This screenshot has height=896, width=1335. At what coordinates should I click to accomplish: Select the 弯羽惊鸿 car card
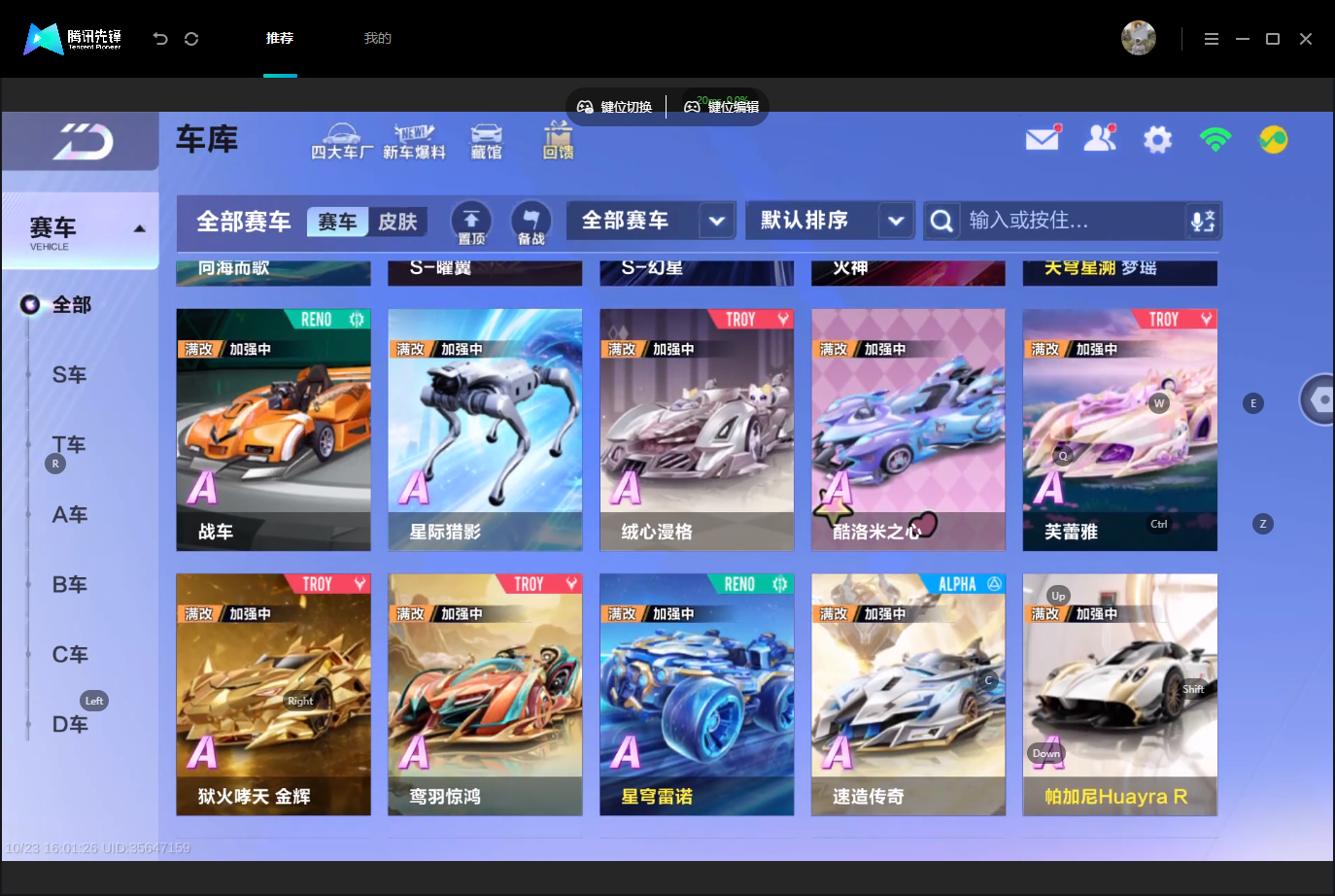pos(485,694)
